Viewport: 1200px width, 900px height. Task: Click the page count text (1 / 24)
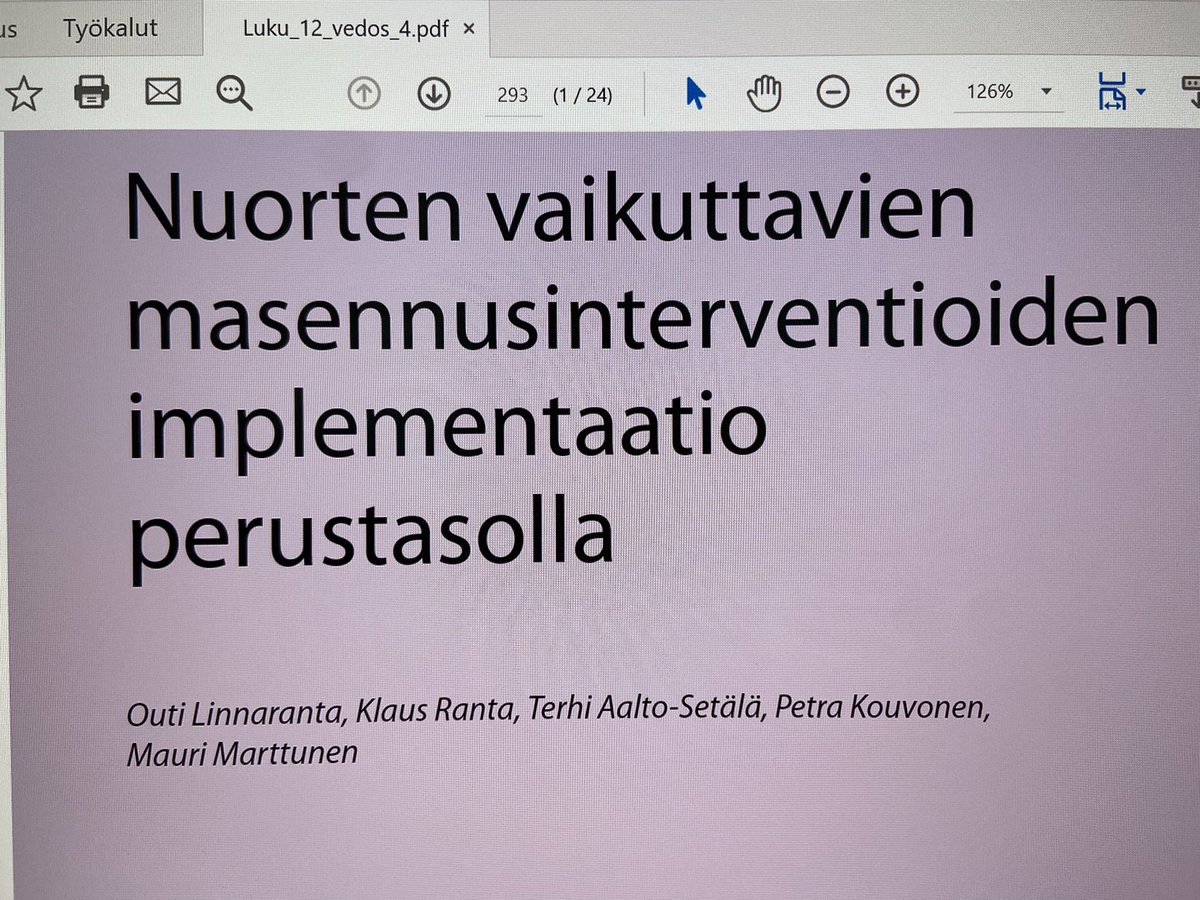[583, 95]
